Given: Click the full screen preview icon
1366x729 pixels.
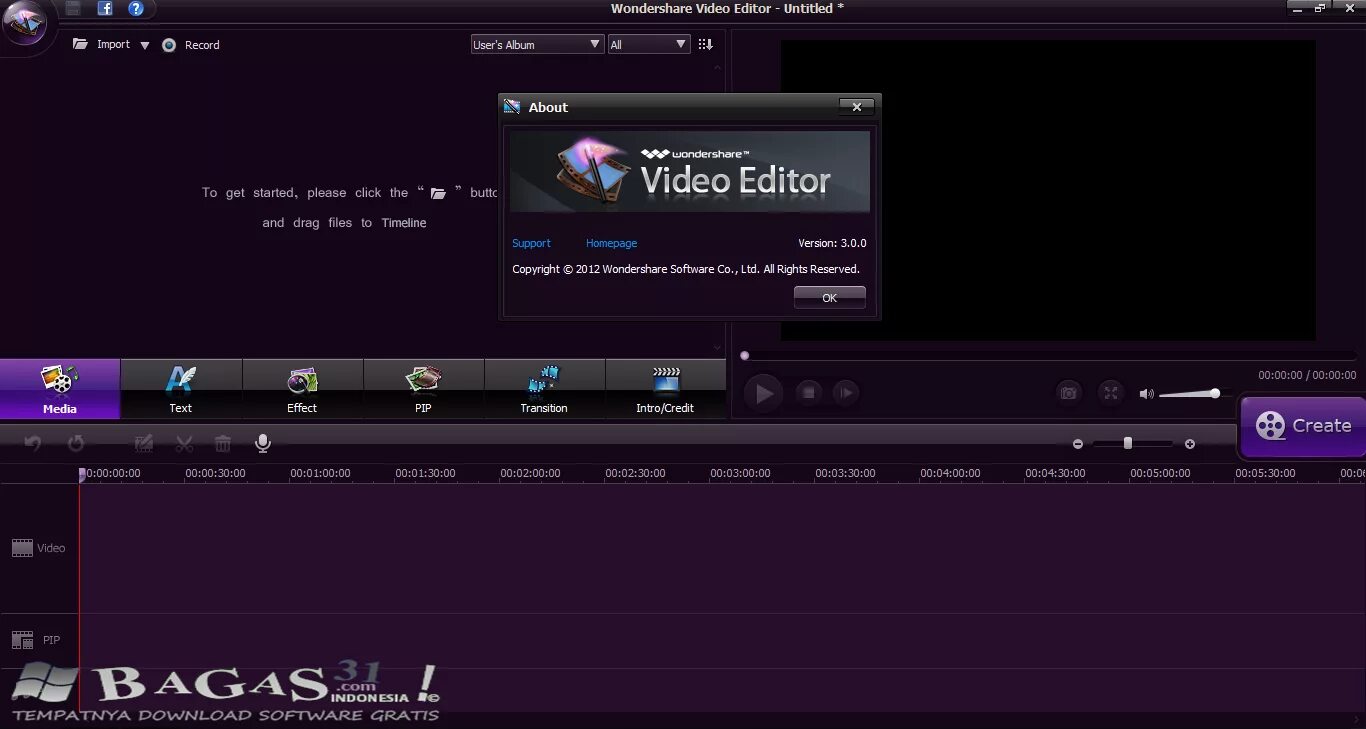Looking at the screenshot, I should (1110, 393).
